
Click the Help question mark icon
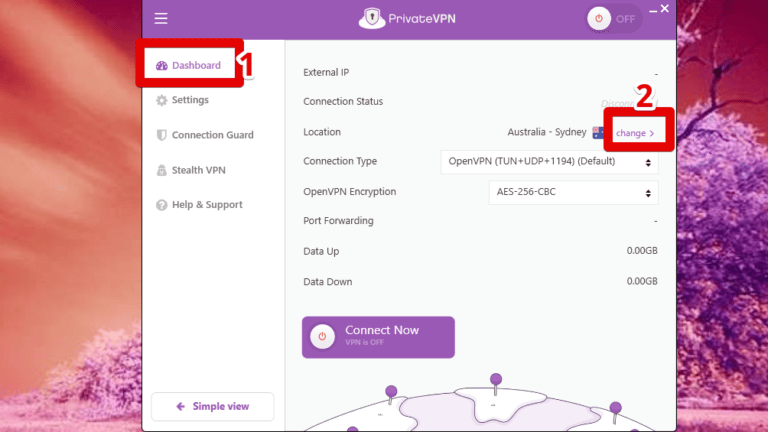point(162,205)
